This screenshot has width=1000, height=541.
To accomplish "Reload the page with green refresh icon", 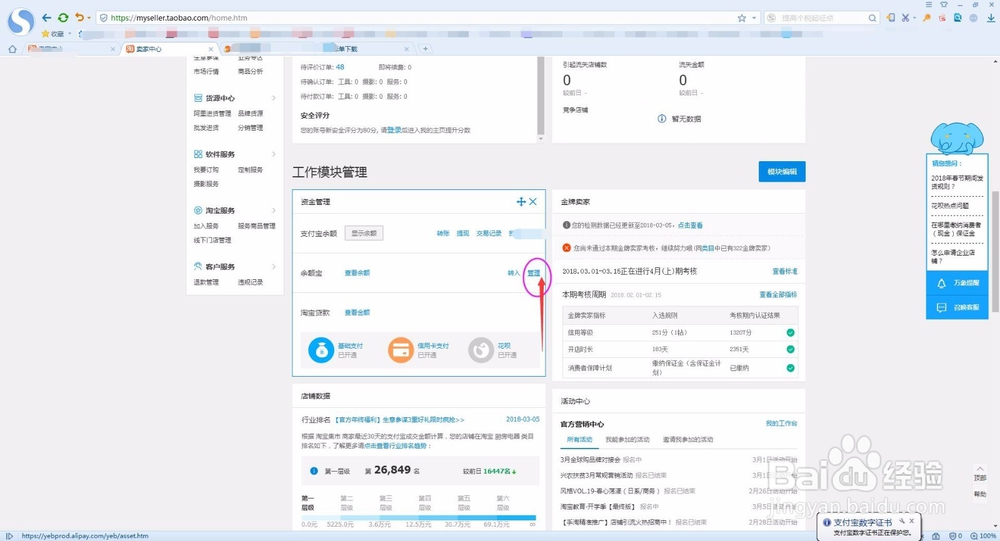I will point(62,18).
